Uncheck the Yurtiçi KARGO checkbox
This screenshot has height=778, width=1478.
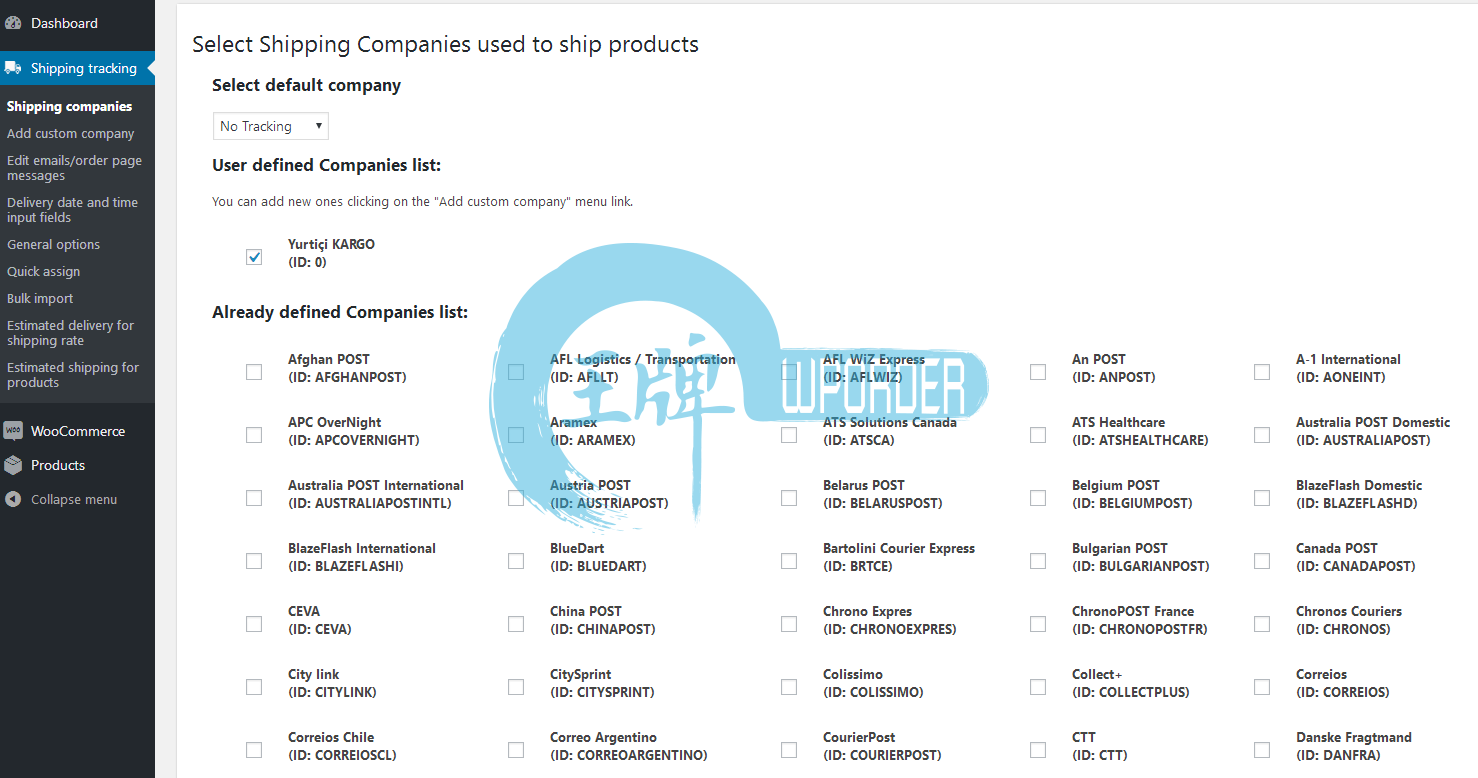[x=254, y=257]
